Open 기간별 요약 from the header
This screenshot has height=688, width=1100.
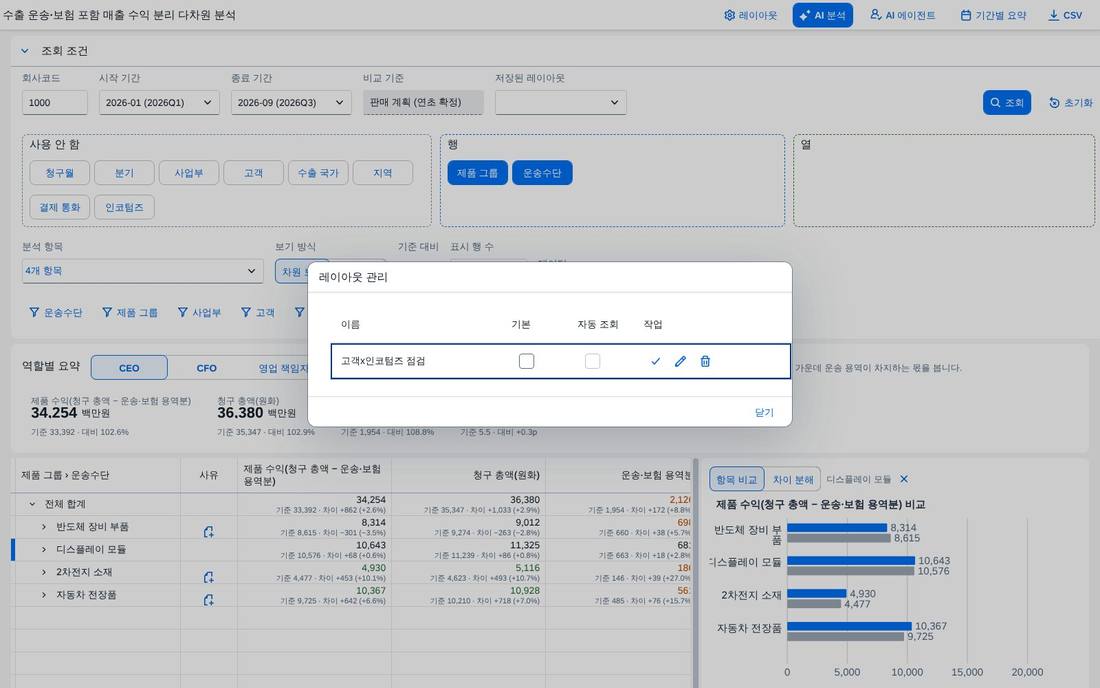pyautogui.click(x=993, y=15)
